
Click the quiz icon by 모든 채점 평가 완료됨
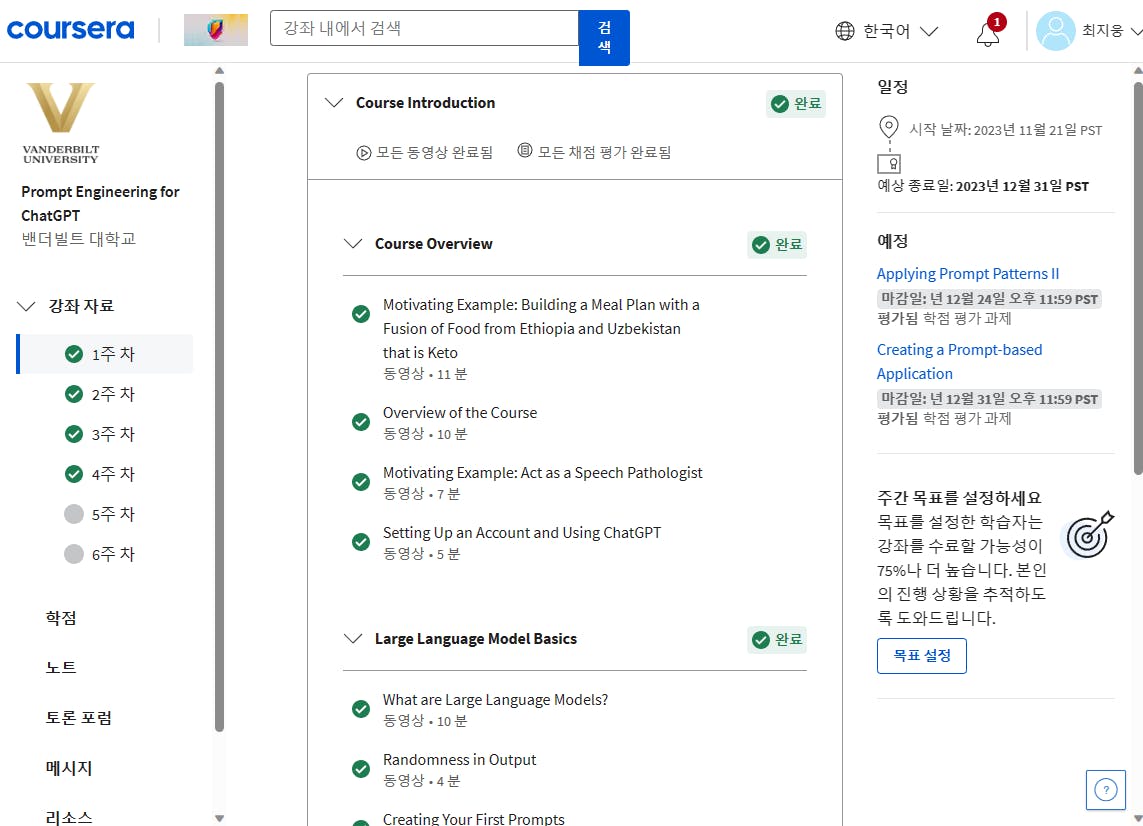pos(525,151)
